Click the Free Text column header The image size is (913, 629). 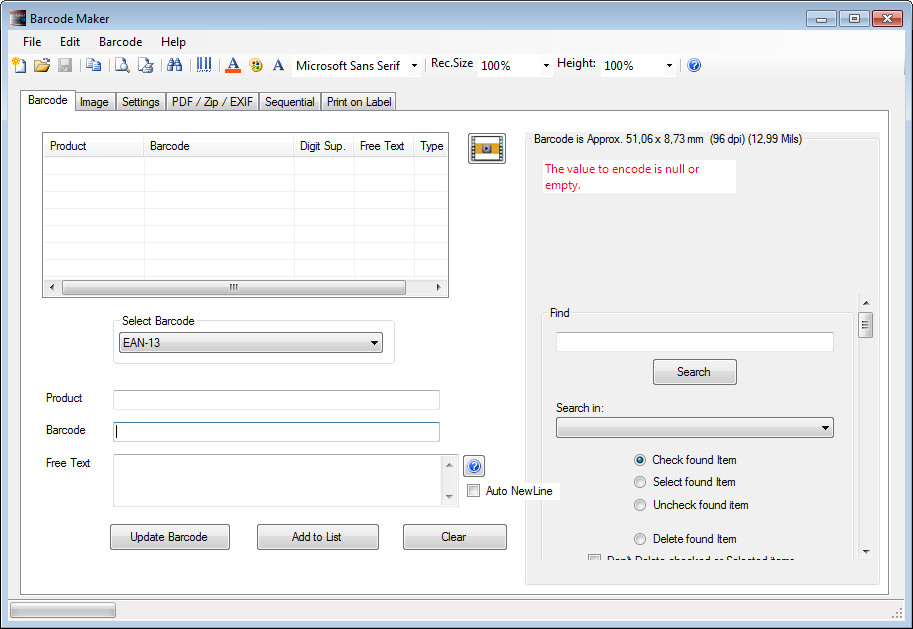tap(383, 146)
